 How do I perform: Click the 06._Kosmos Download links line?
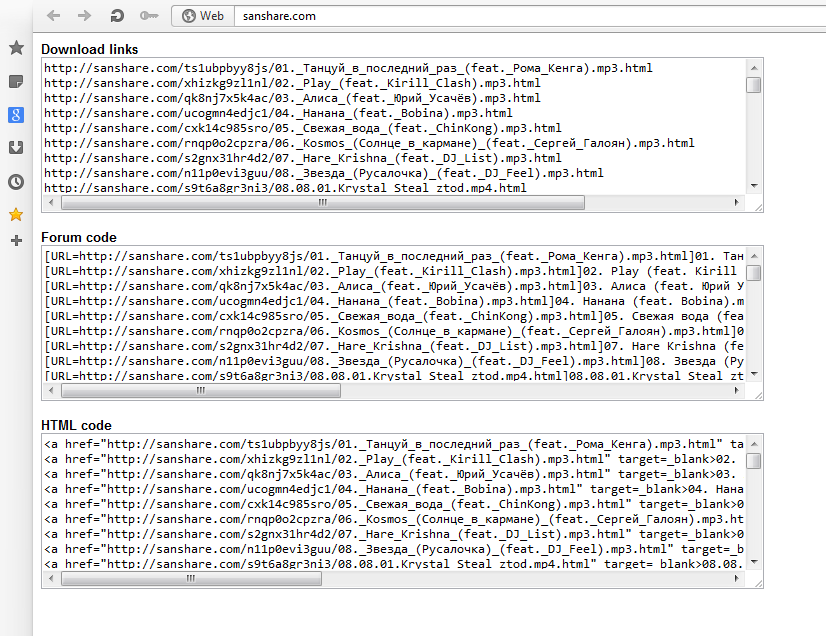click(x=369, y=143)
